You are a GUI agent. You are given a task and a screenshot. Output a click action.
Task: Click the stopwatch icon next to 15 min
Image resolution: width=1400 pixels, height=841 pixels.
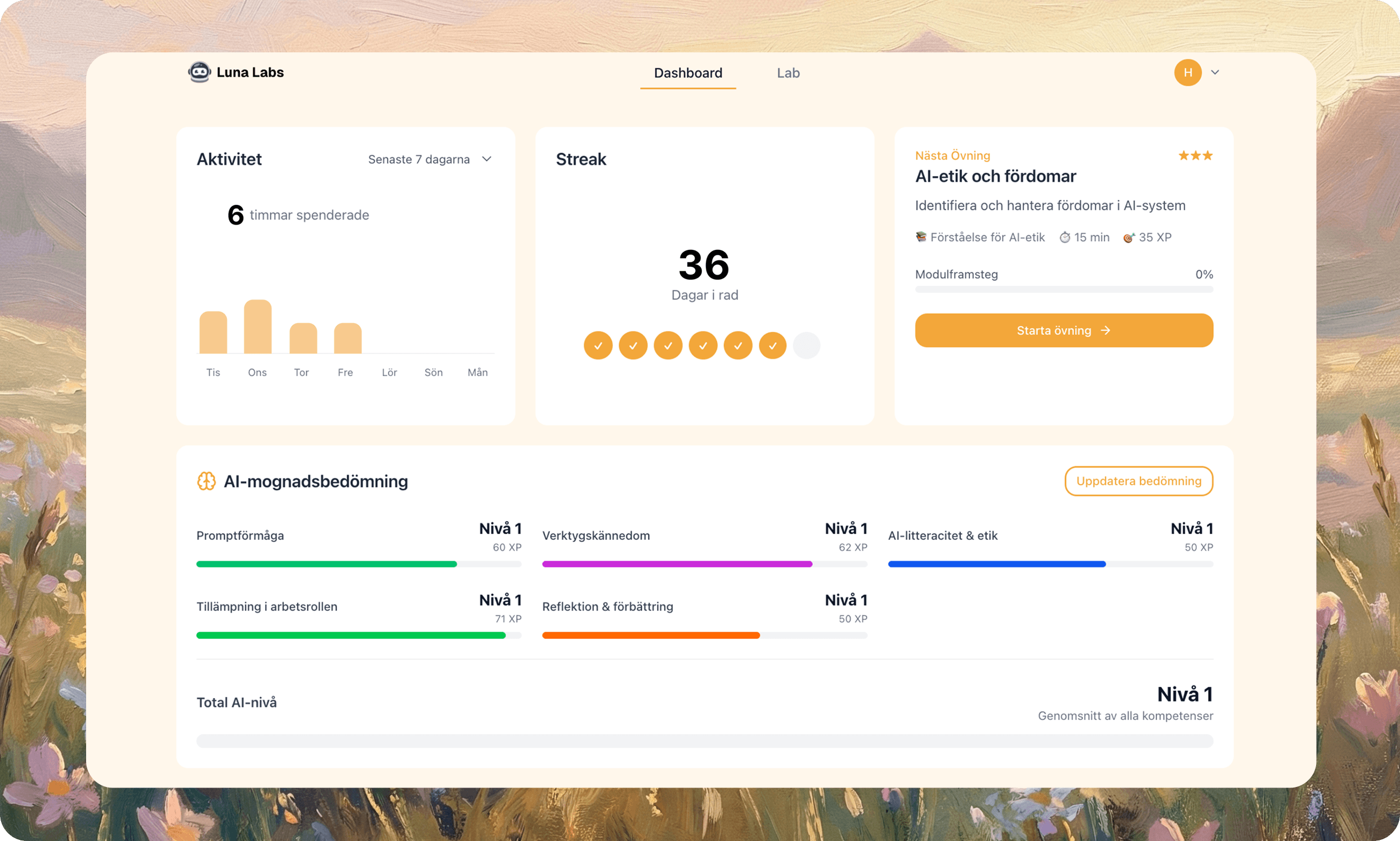tap(1064, 238)
